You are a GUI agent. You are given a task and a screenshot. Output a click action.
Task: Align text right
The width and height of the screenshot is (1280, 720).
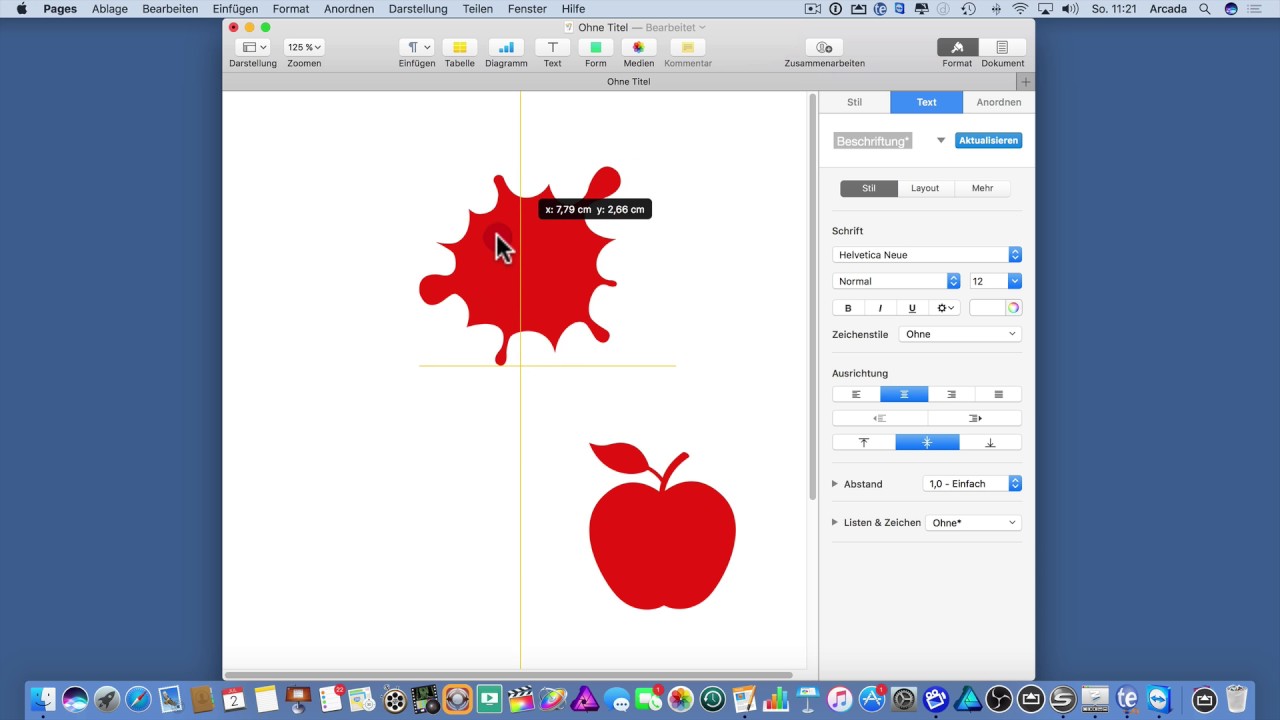[951, 394]
